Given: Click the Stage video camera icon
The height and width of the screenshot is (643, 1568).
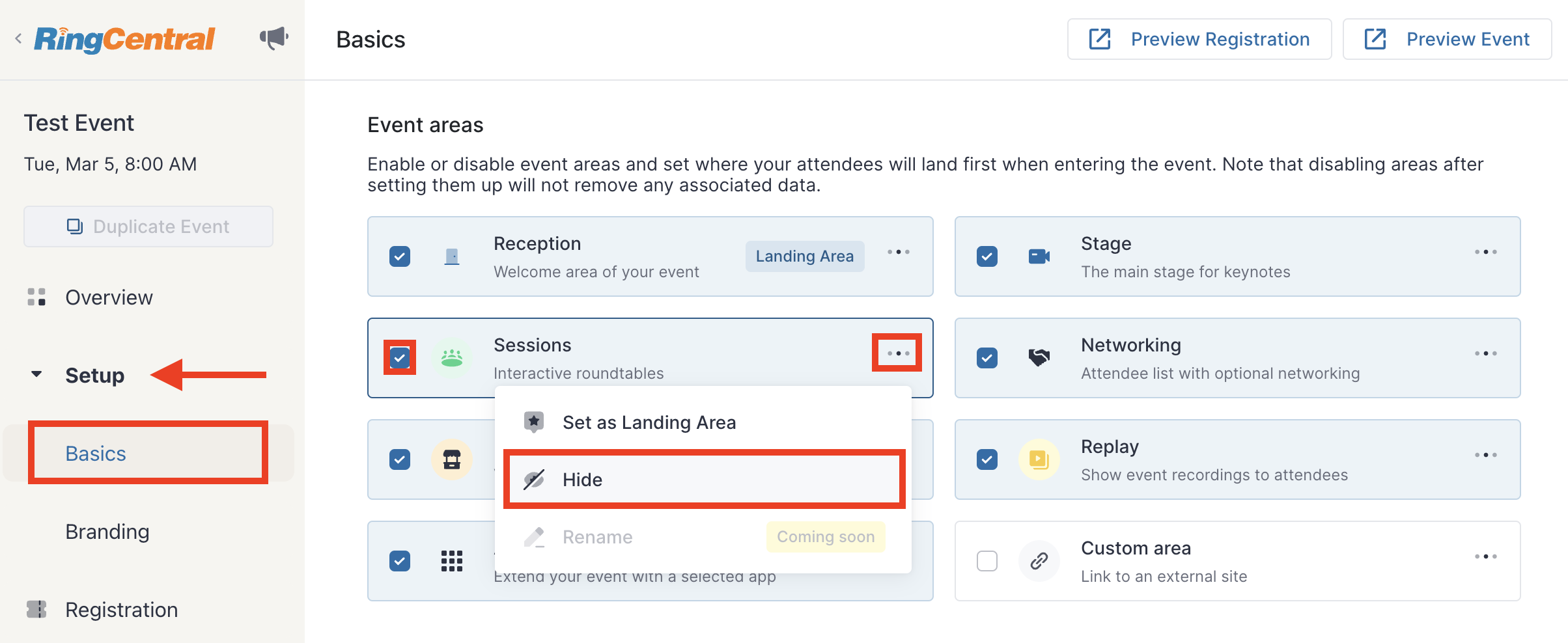Looking at the screenshot, I should point(1039,256).
